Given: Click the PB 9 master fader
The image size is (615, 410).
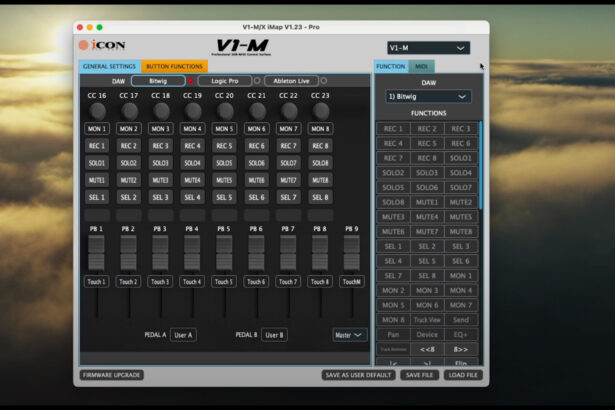Looking at the screenshot, I should [352, 253].
